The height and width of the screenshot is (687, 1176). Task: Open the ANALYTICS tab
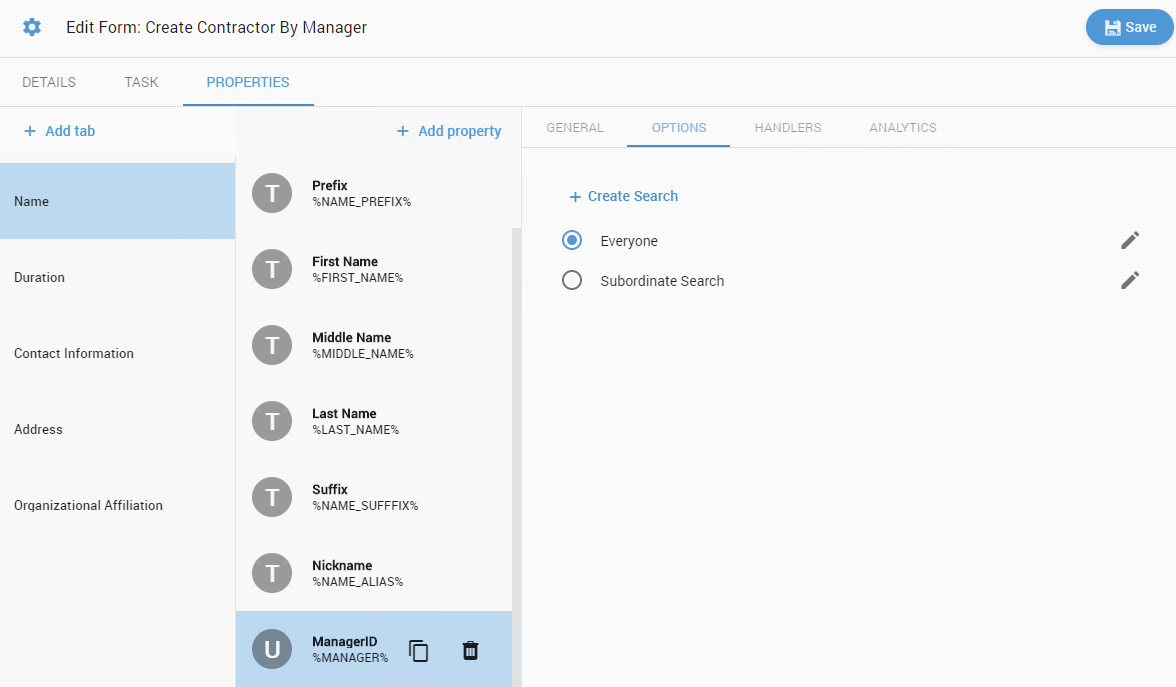click(x=902, y=127)
